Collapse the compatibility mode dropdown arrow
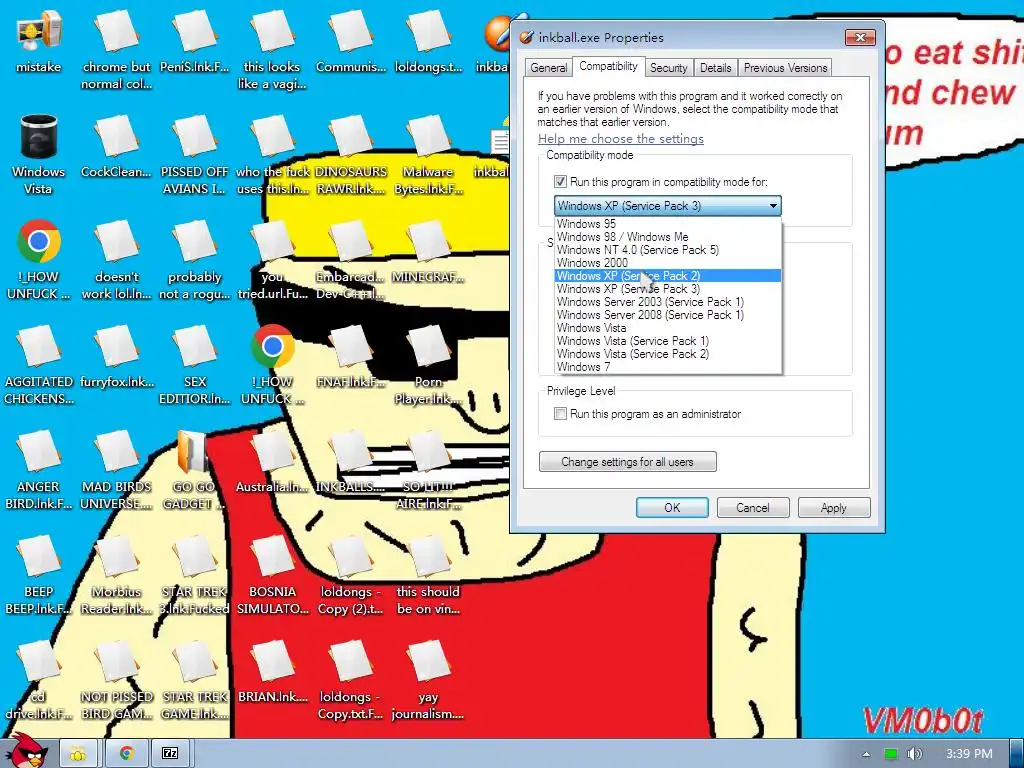Screen dimensions: 1024x768 [x=773, y=206]
